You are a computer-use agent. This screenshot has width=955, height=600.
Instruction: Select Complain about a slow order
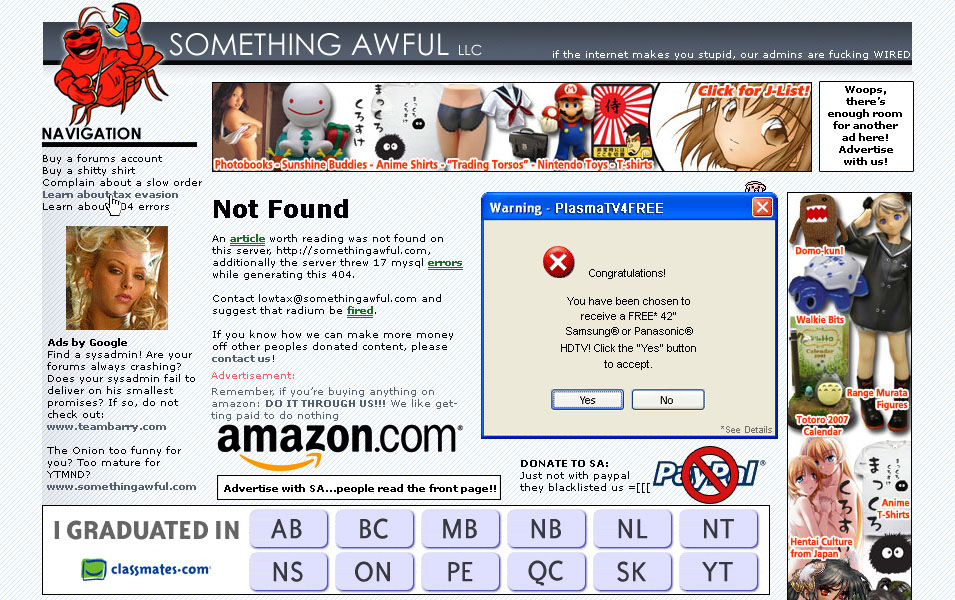[122, 183]
